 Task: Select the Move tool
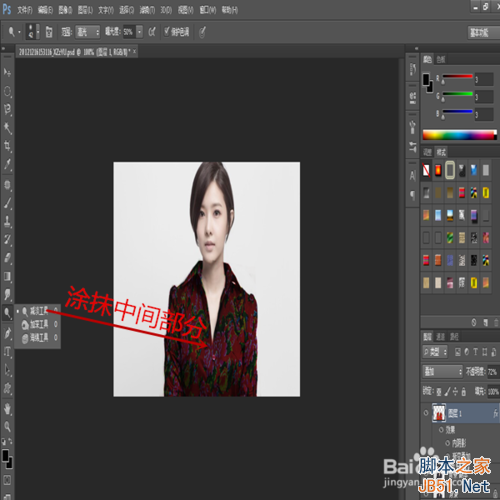point(7,72)
